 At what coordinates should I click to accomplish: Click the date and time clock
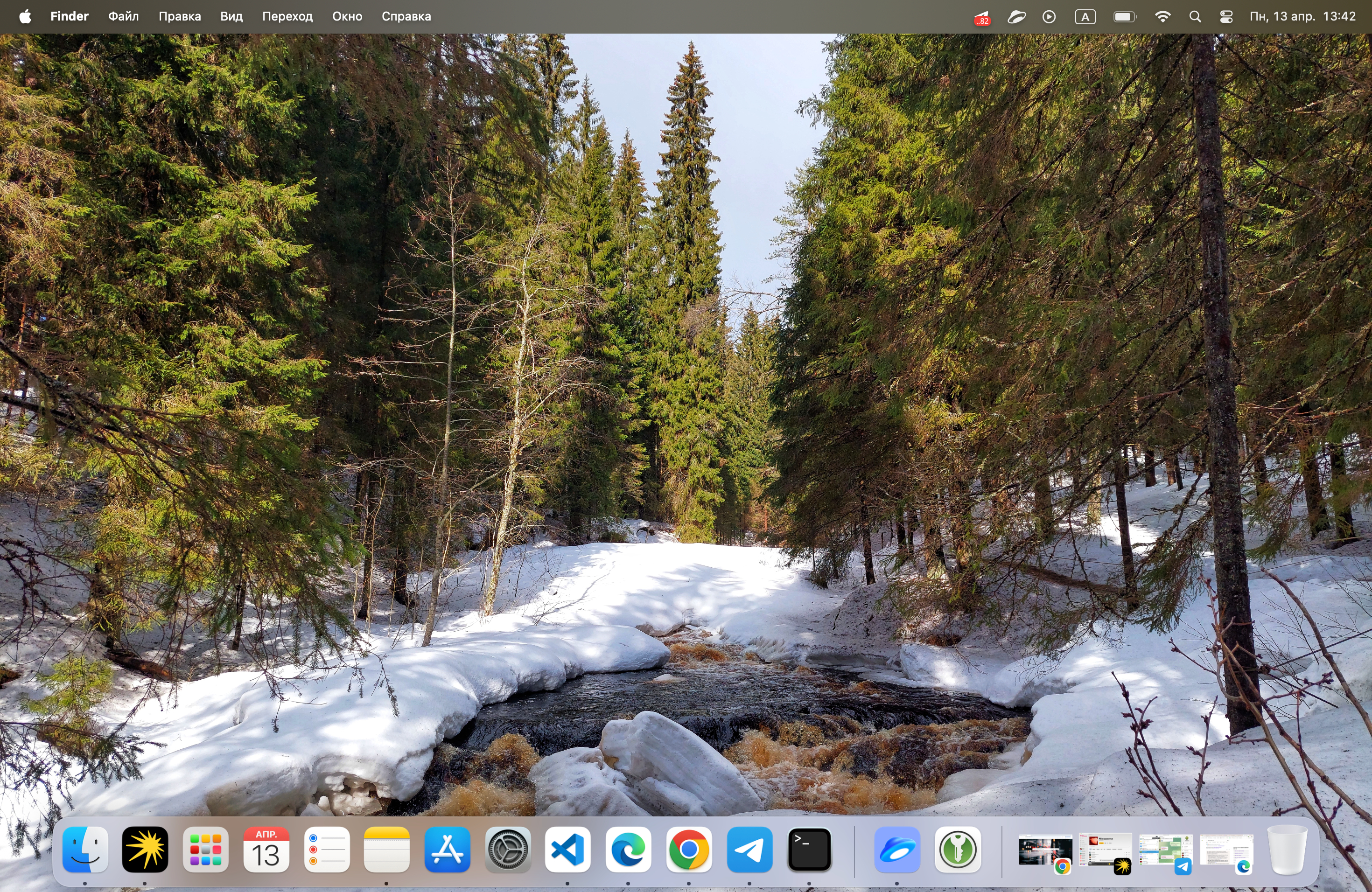point(1302,17)
